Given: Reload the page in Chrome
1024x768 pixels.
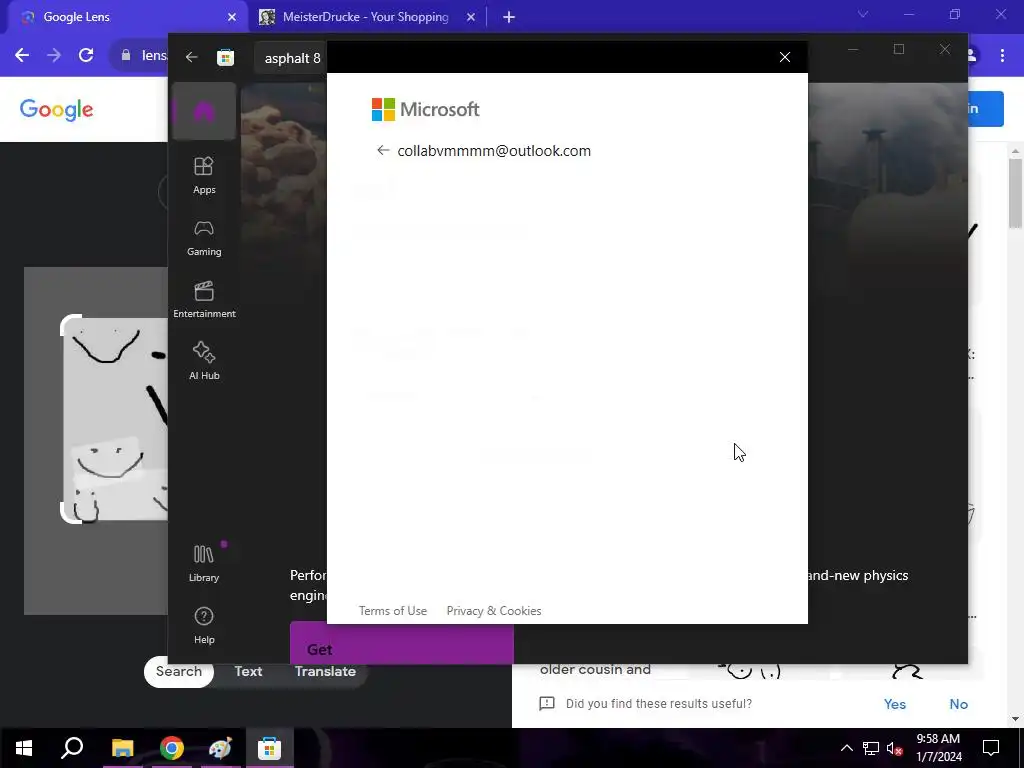Looking at the screenshot, I should click(x=86, y=56).
